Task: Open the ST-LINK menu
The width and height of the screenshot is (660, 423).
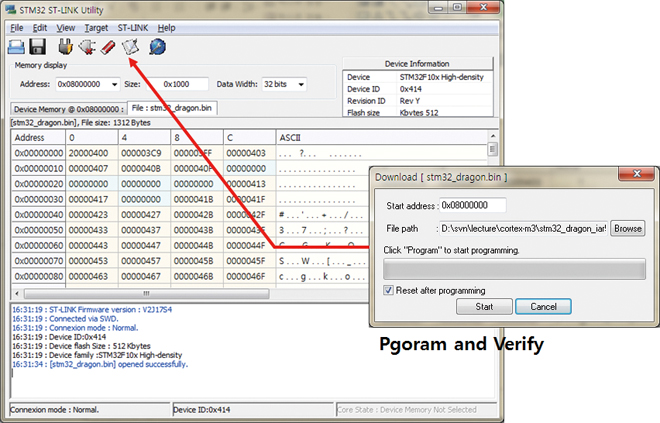Action: point(133,28)
